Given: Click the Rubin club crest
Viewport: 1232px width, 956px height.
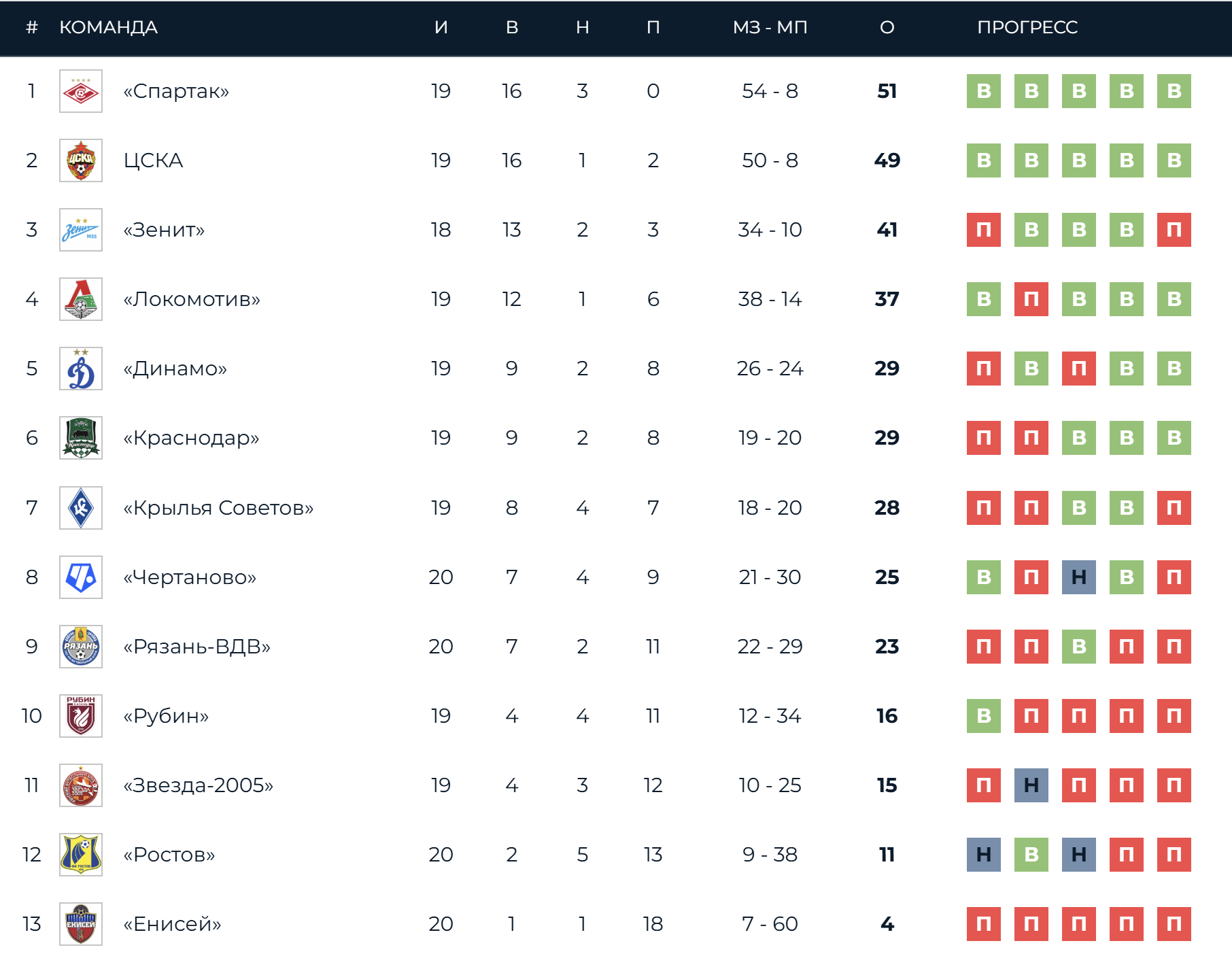Looking at the screenshot, I should pos(81,716).
